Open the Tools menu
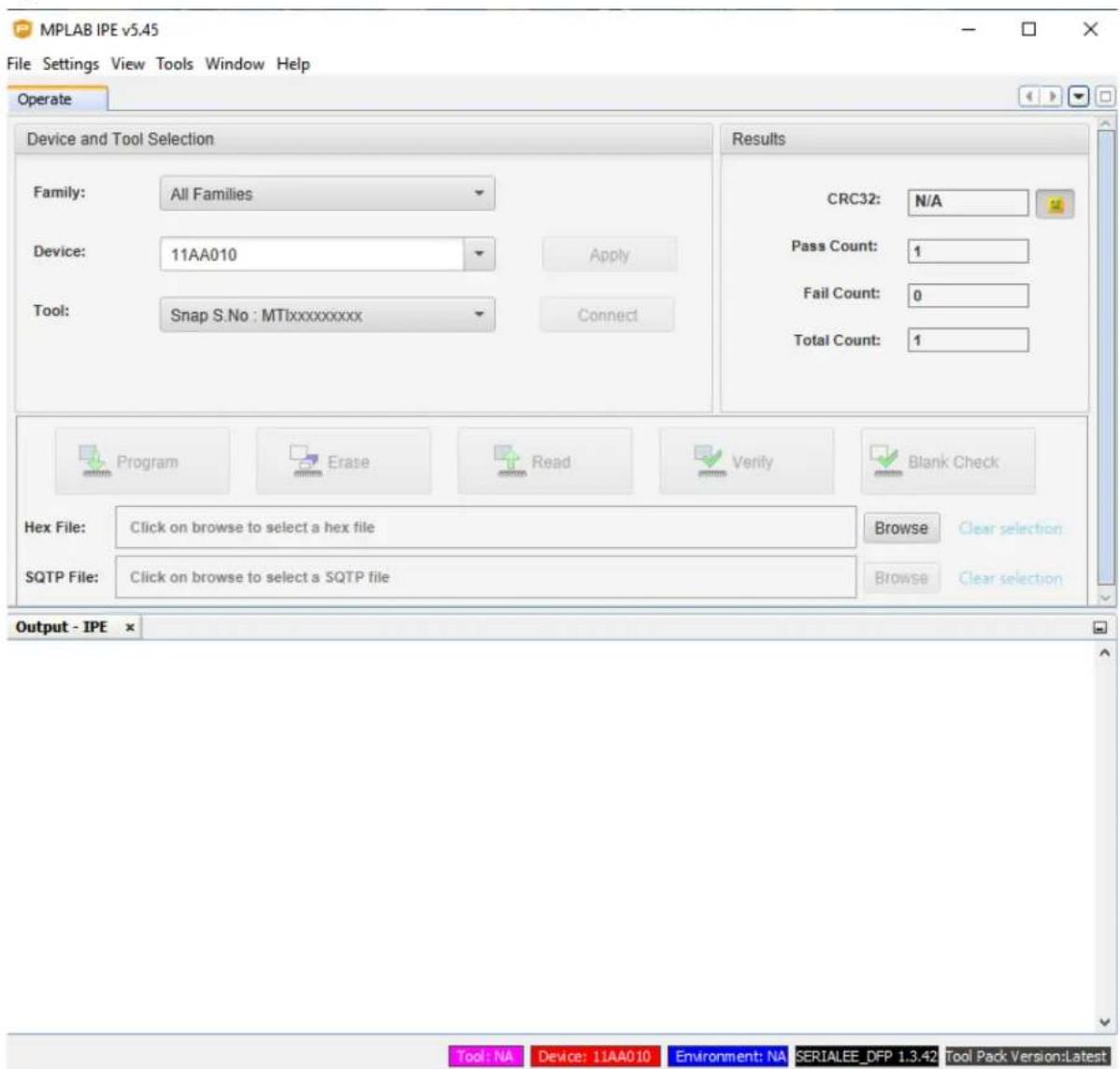 click(174, 64)
